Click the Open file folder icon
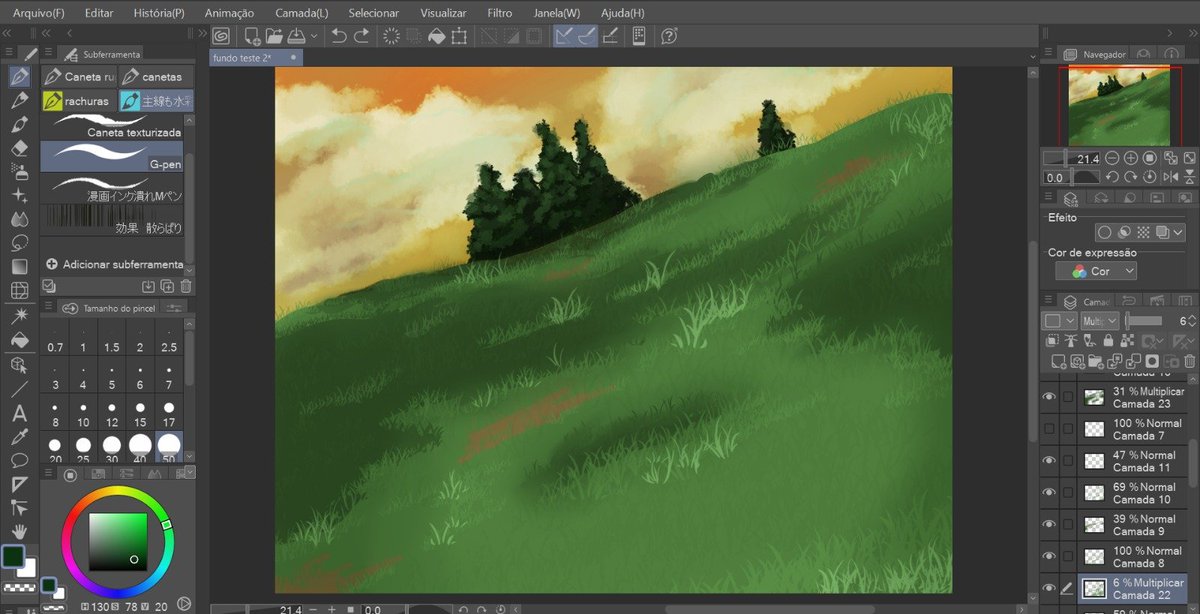This screenshot has width=1200, height=614. 274,36
